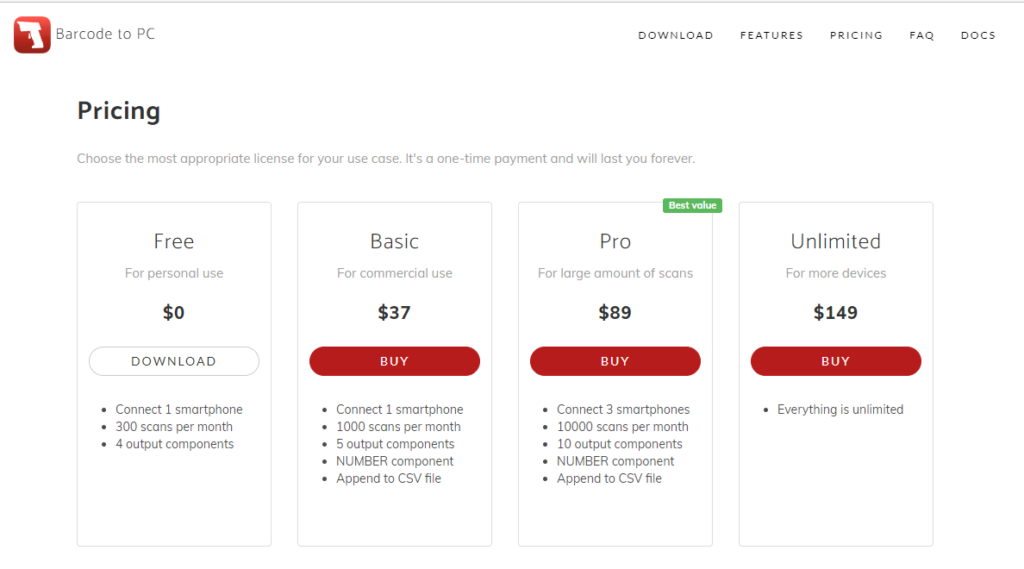Select the Pricing nav item

pos(856,35)
